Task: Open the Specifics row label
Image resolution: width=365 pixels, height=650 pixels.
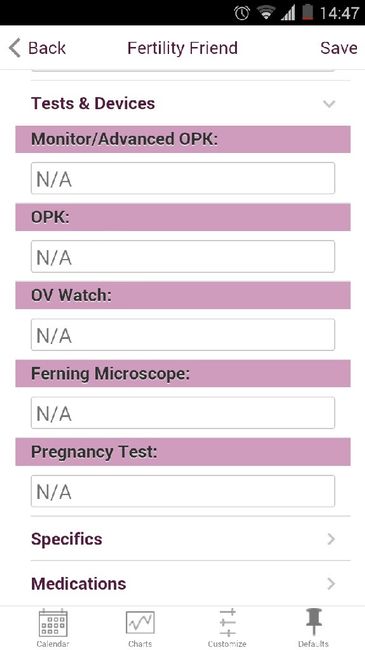Action: (66, 539)
